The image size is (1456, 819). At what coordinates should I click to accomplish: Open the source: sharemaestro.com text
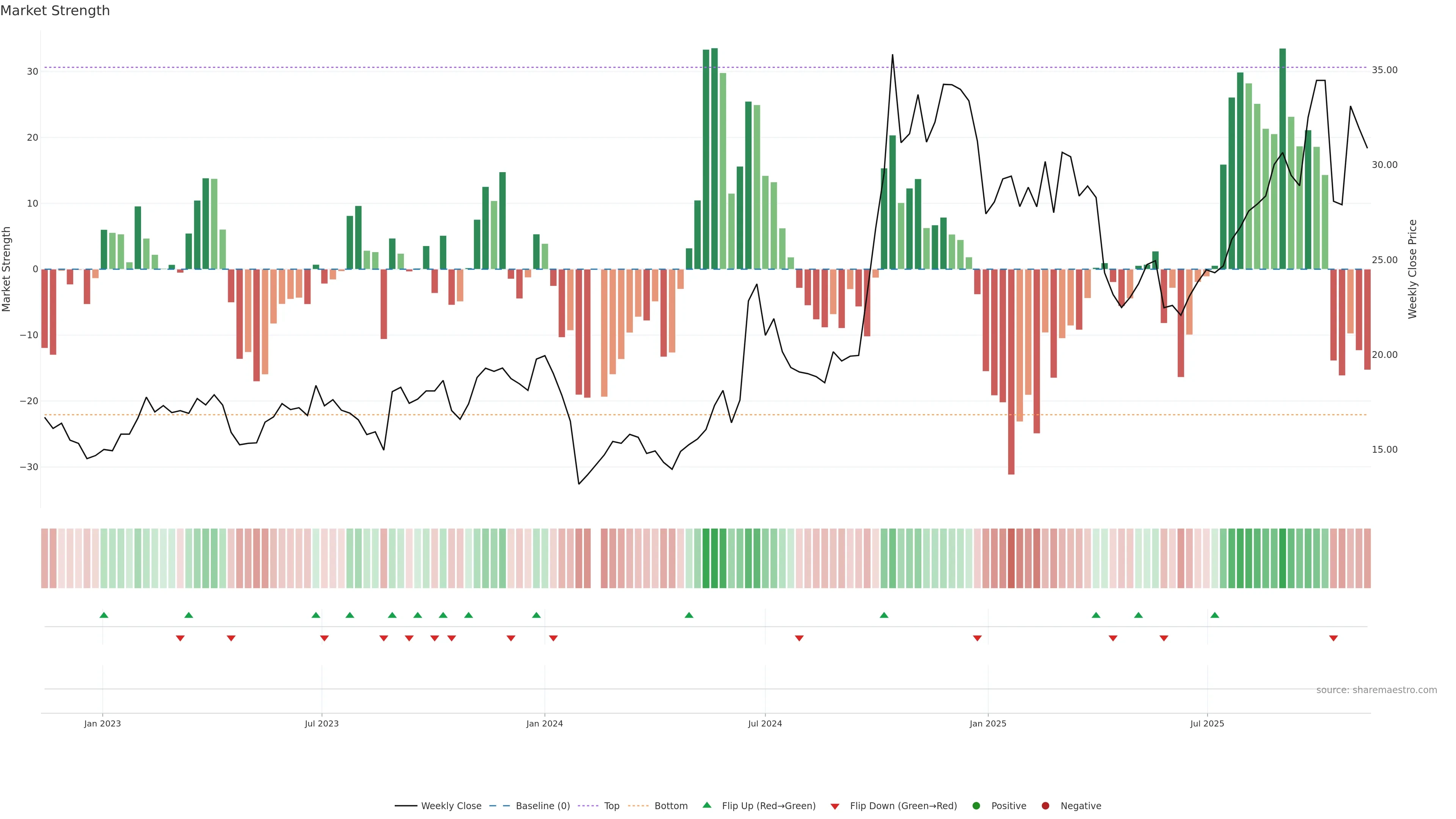tap(1376, 690)
